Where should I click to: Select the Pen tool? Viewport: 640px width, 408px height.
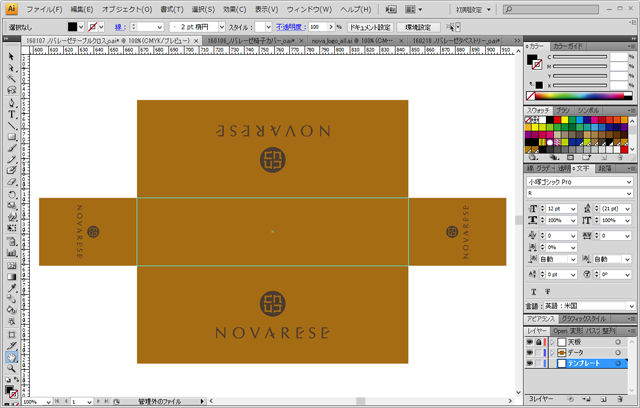pyautogui.click(x=11, y=103)
